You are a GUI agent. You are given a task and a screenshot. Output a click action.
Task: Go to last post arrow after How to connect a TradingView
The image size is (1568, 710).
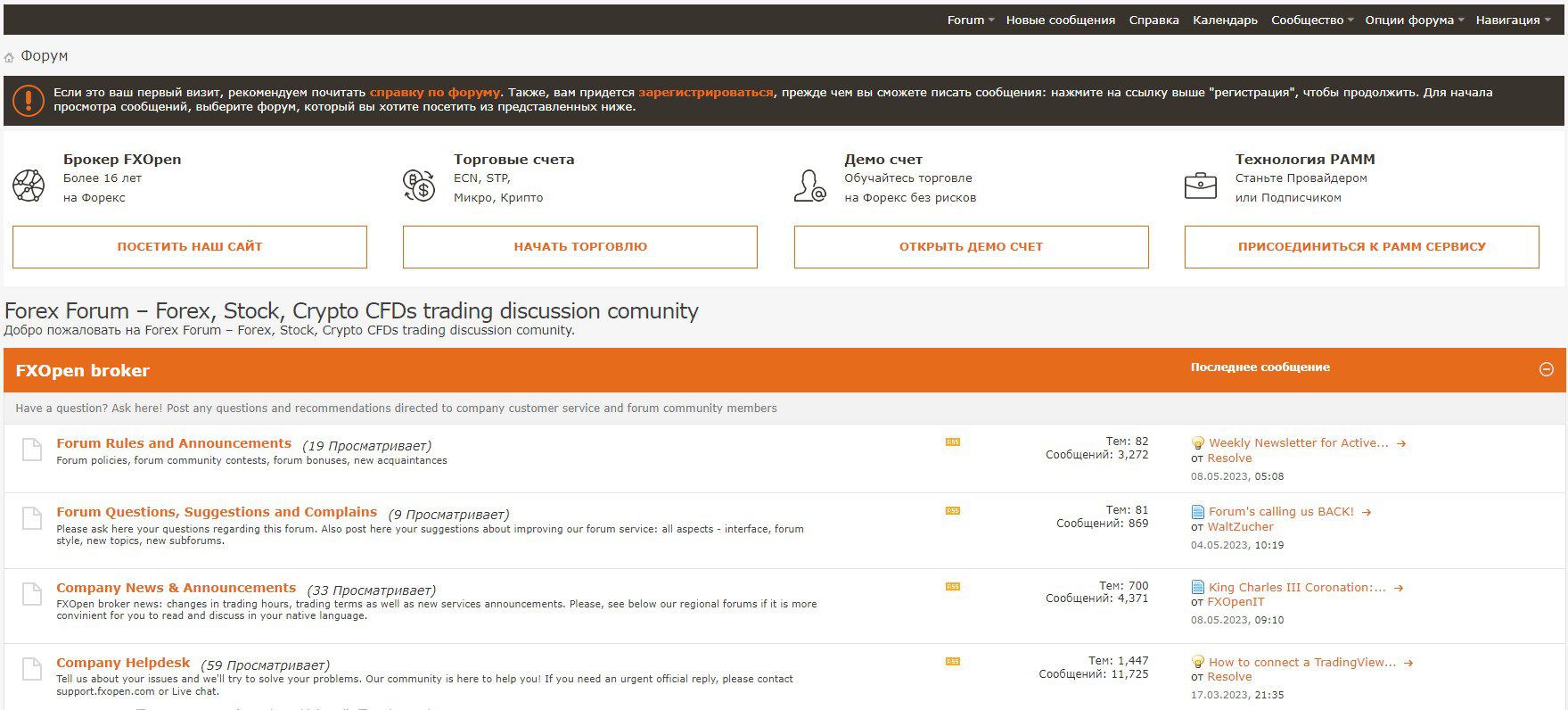click(1408, 663)
